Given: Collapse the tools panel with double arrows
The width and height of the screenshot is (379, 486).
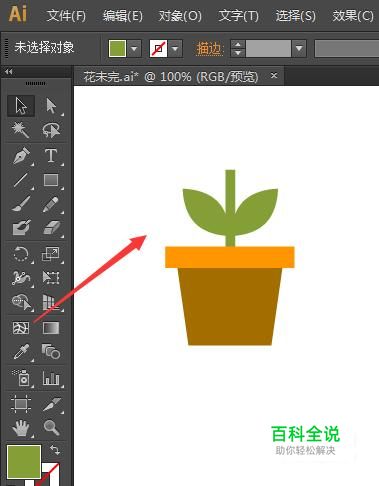Looking at the screenshot, I should click(x=9, y=72).
